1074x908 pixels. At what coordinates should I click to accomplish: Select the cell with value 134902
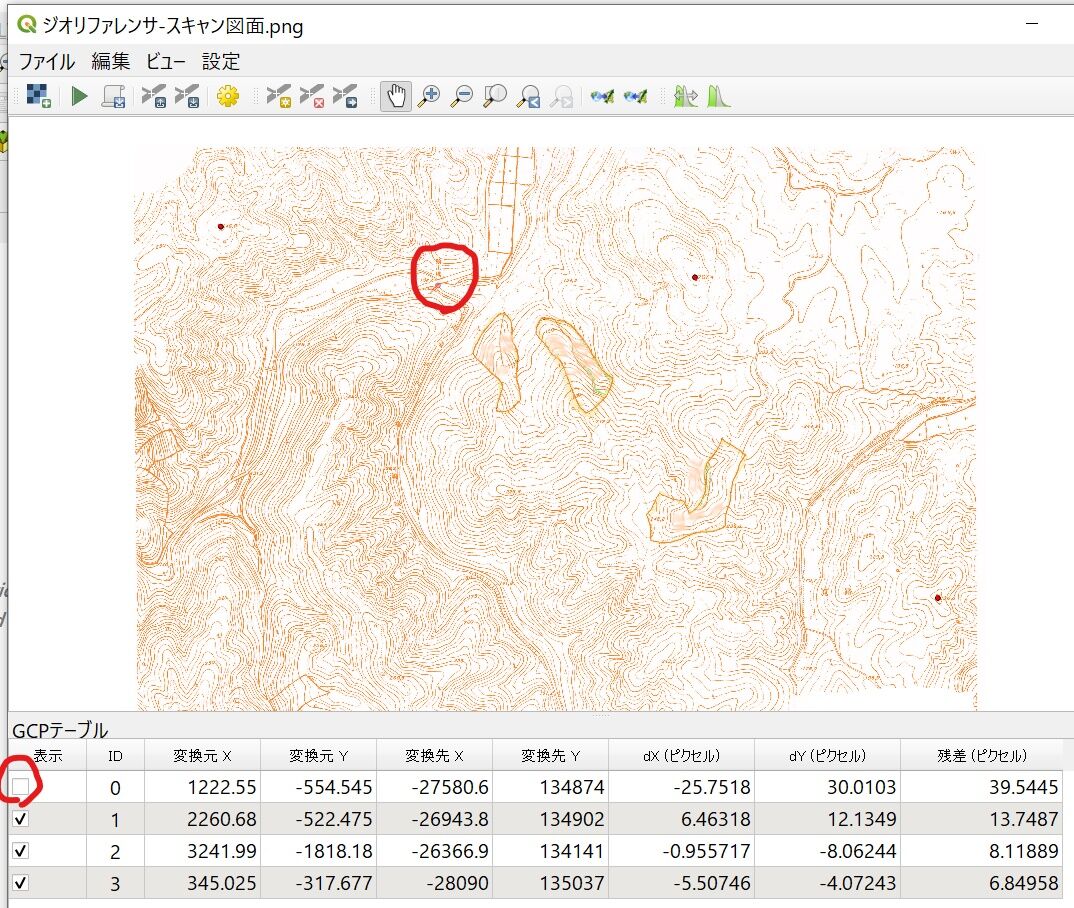(550, 819)
